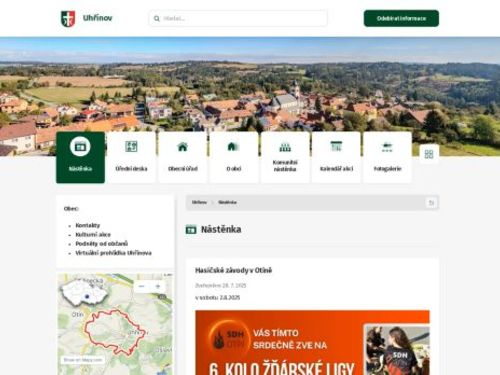Screen dimensions: 500x375
Task: Zoom out the map with minus button
Action: click(x=142, y=286)
